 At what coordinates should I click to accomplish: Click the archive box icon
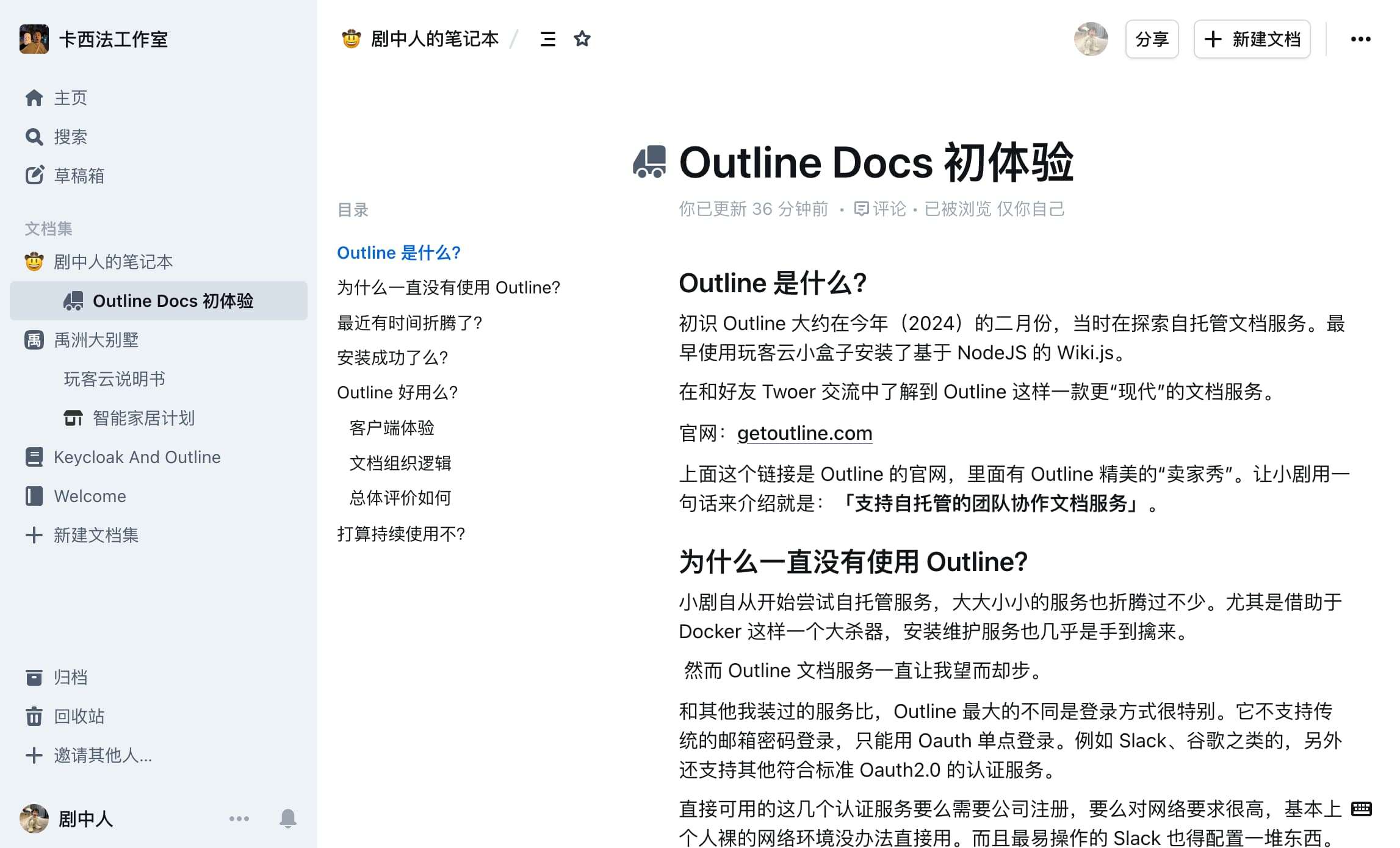[34, 677]
